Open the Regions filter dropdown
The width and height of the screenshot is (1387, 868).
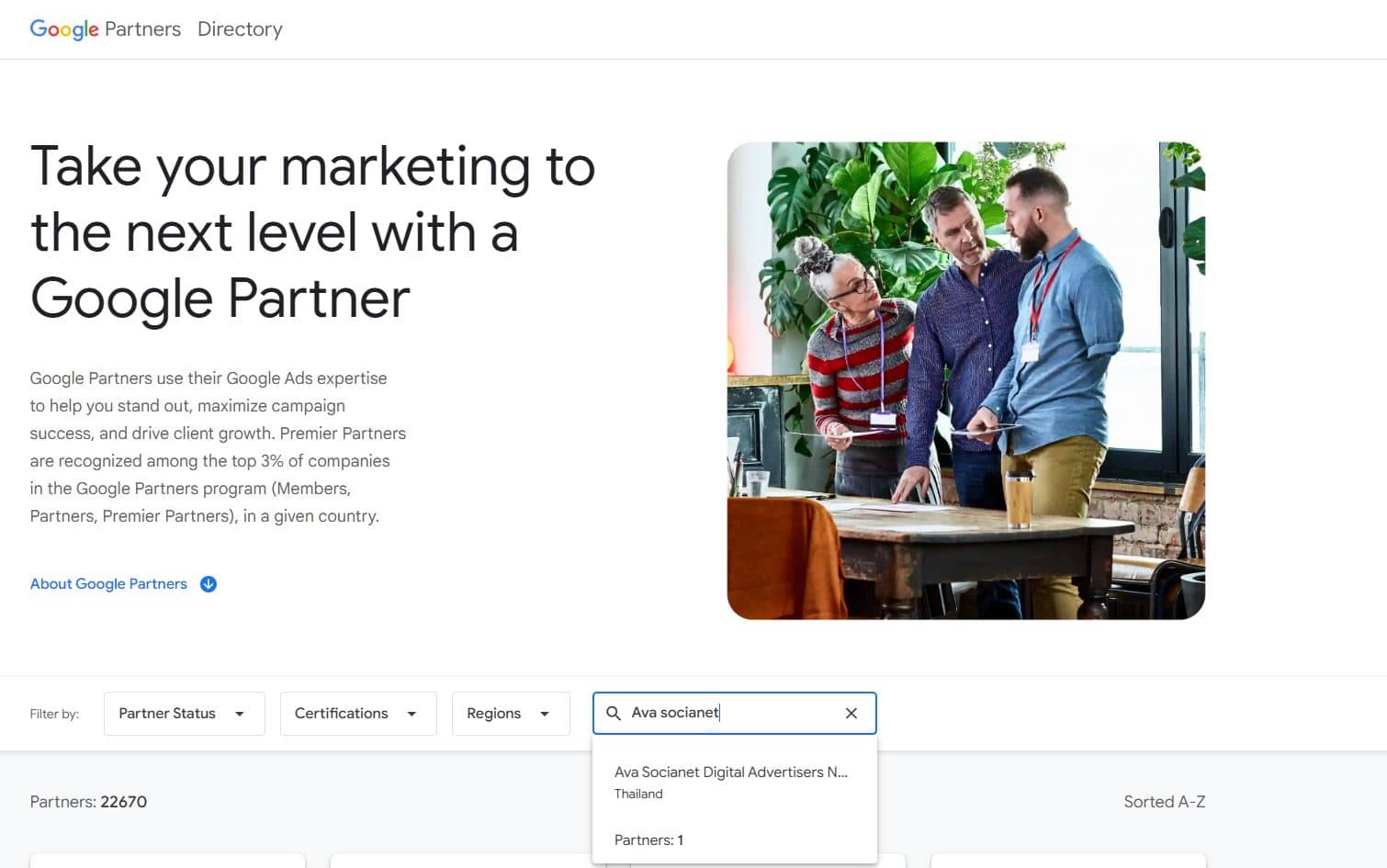(x=511, y=714)
